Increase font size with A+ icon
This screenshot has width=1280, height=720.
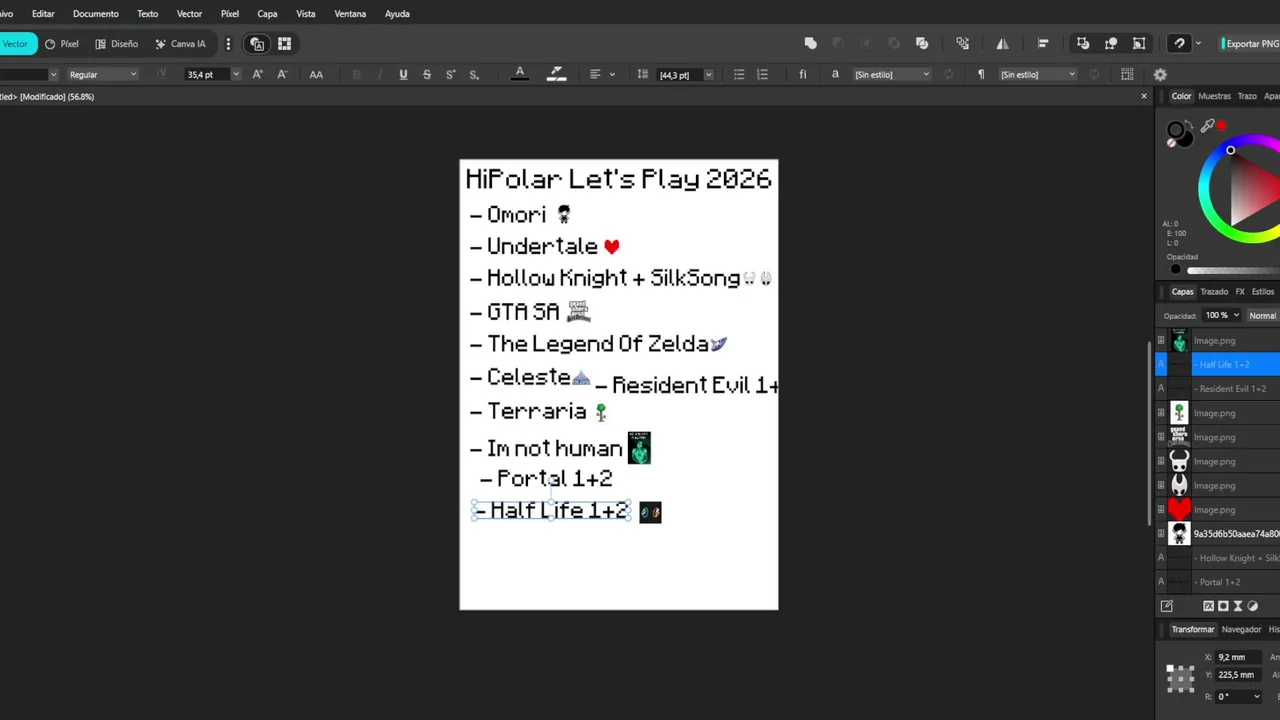tap(258, 75)
